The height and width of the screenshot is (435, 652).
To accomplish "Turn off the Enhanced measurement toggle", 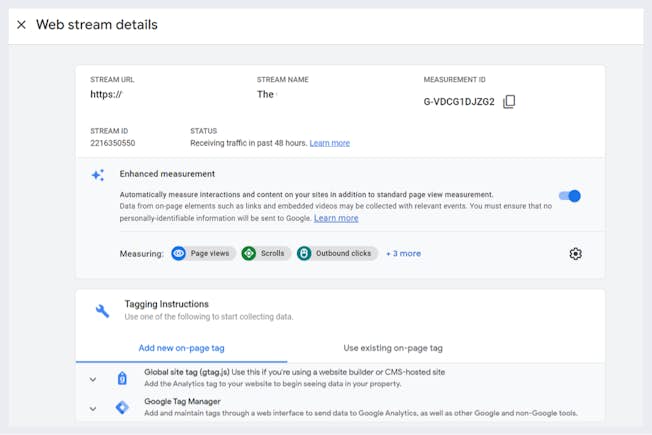I will pyautogui.click(x=570, y=196).
